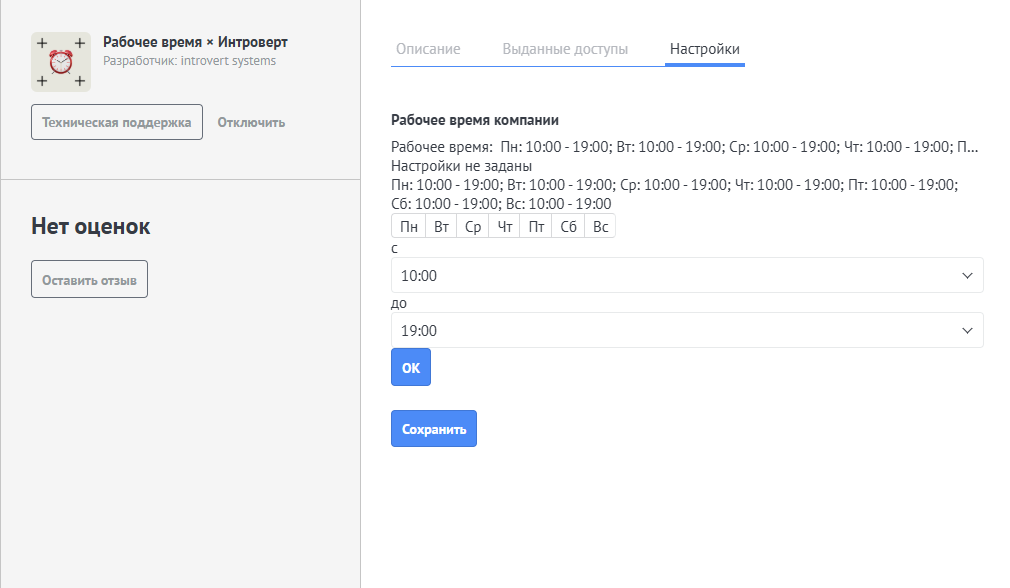Select the Настройки tab
The width and height of the screenshot is (1010, 588).
705,49
